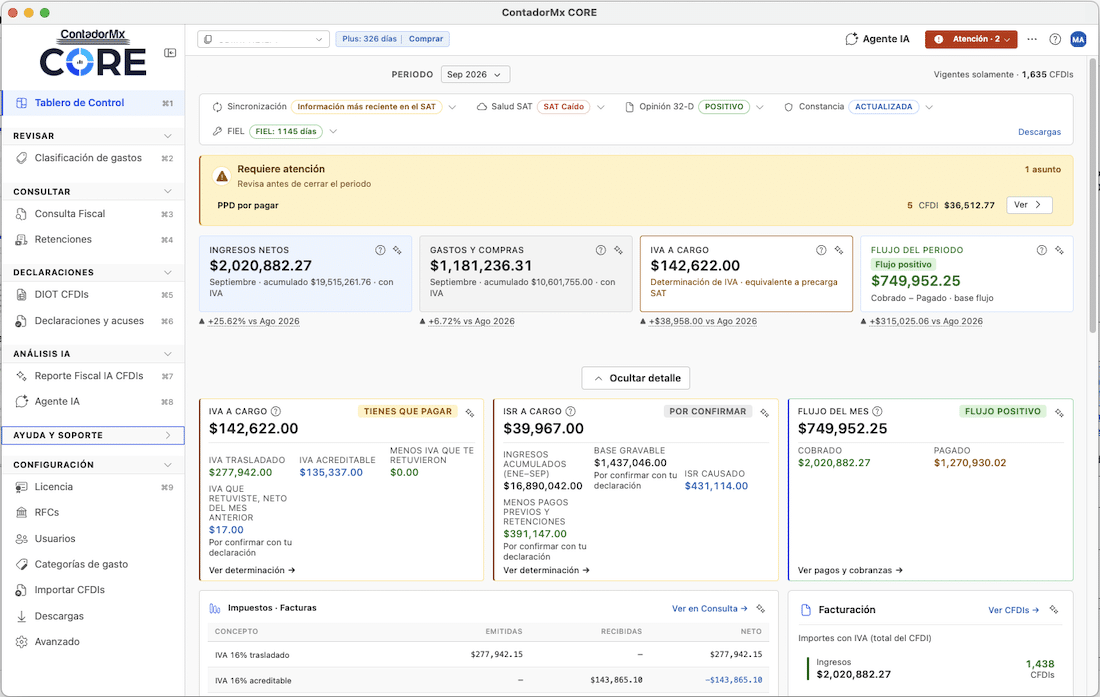Open Categorías de gasto
Image resolution: width=1100 pixels, height=697 pixels.
tap(93, 564)
